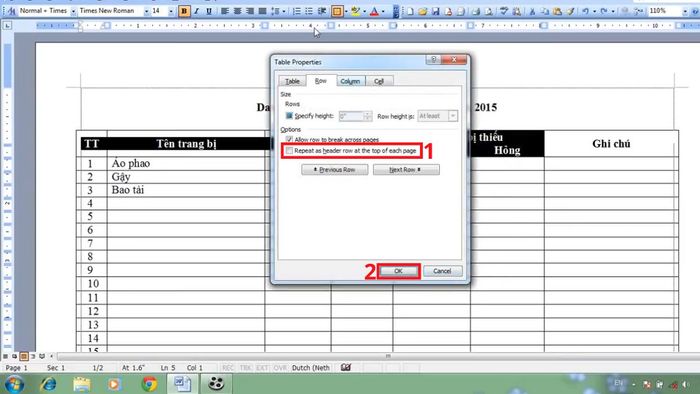Align text left with the toolbar icon
Image resolution: width=700 pixels, height=394 pixels.
point(225,11)
